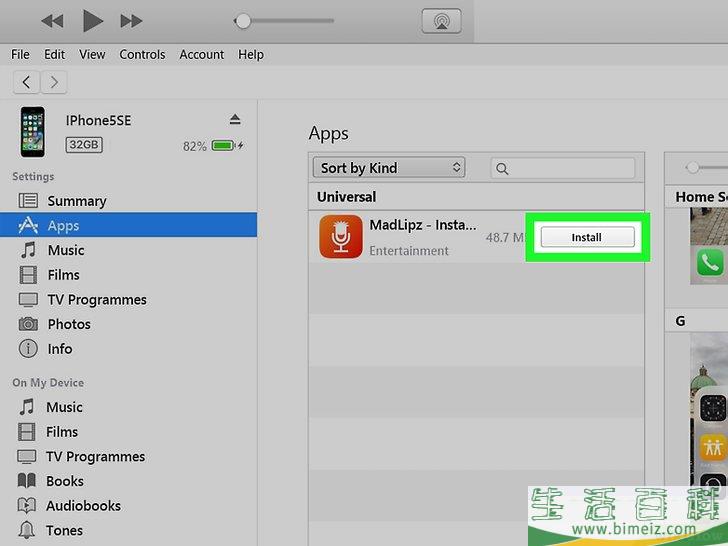The width and height of the screenshot is (728, 546).
Task: Click the search magnifier icon
Action: 502,169
